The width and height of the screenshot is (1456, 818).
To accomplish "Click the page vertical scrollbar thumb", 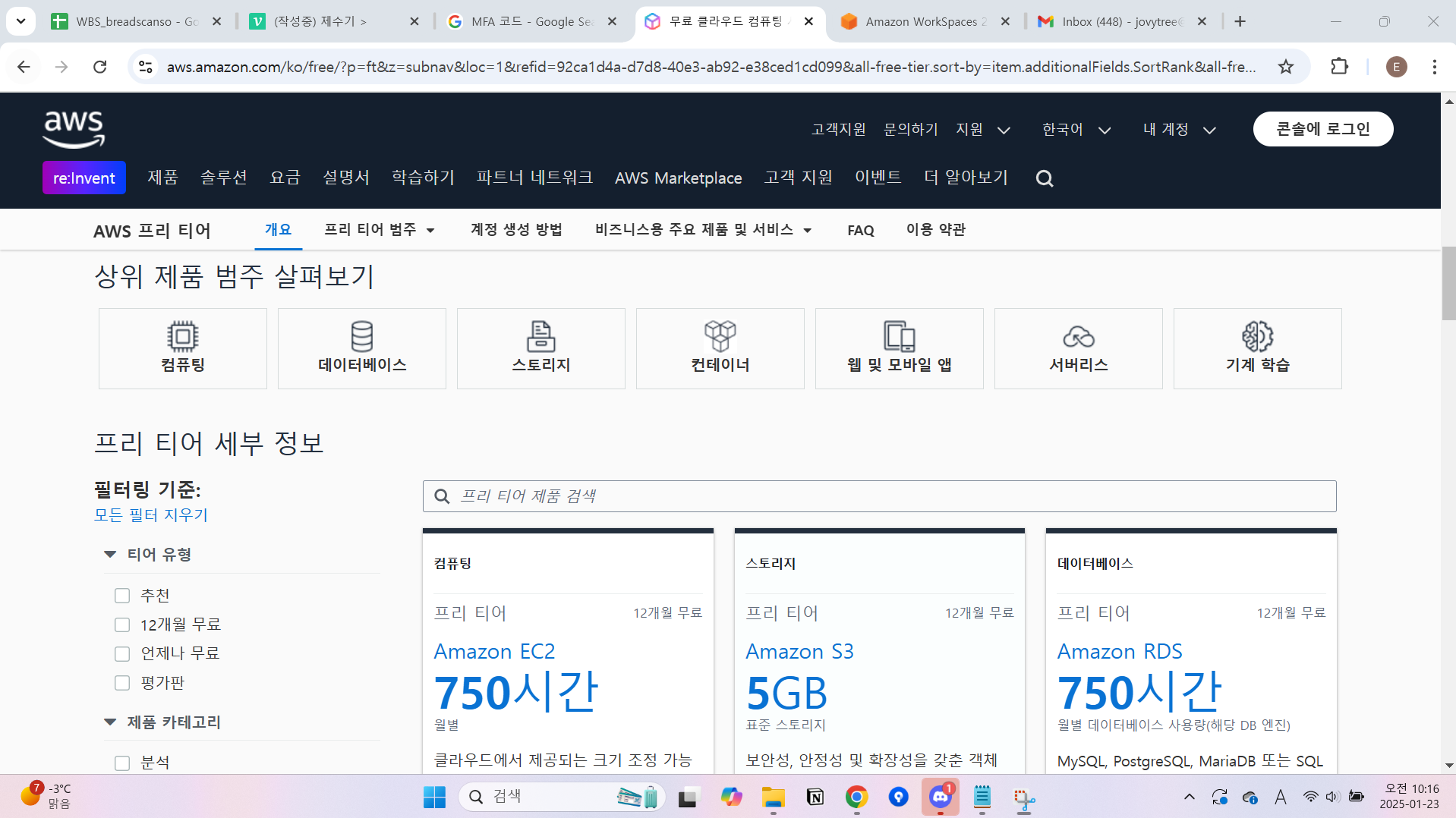I will [x=1448, y=283].
